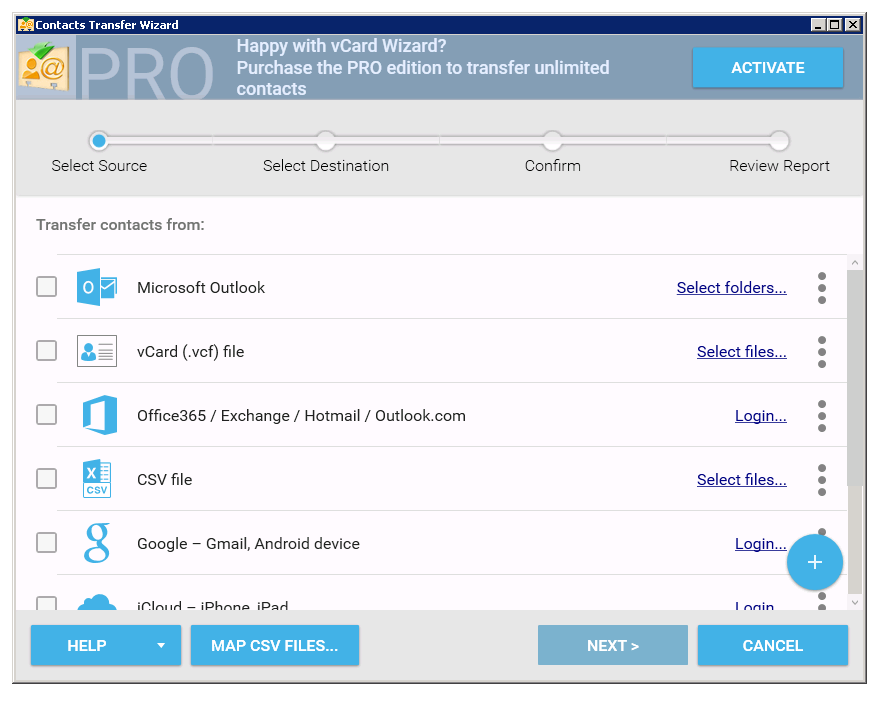Open Select folders link for Outlook
893x707 pixels.
coord(731,288)
